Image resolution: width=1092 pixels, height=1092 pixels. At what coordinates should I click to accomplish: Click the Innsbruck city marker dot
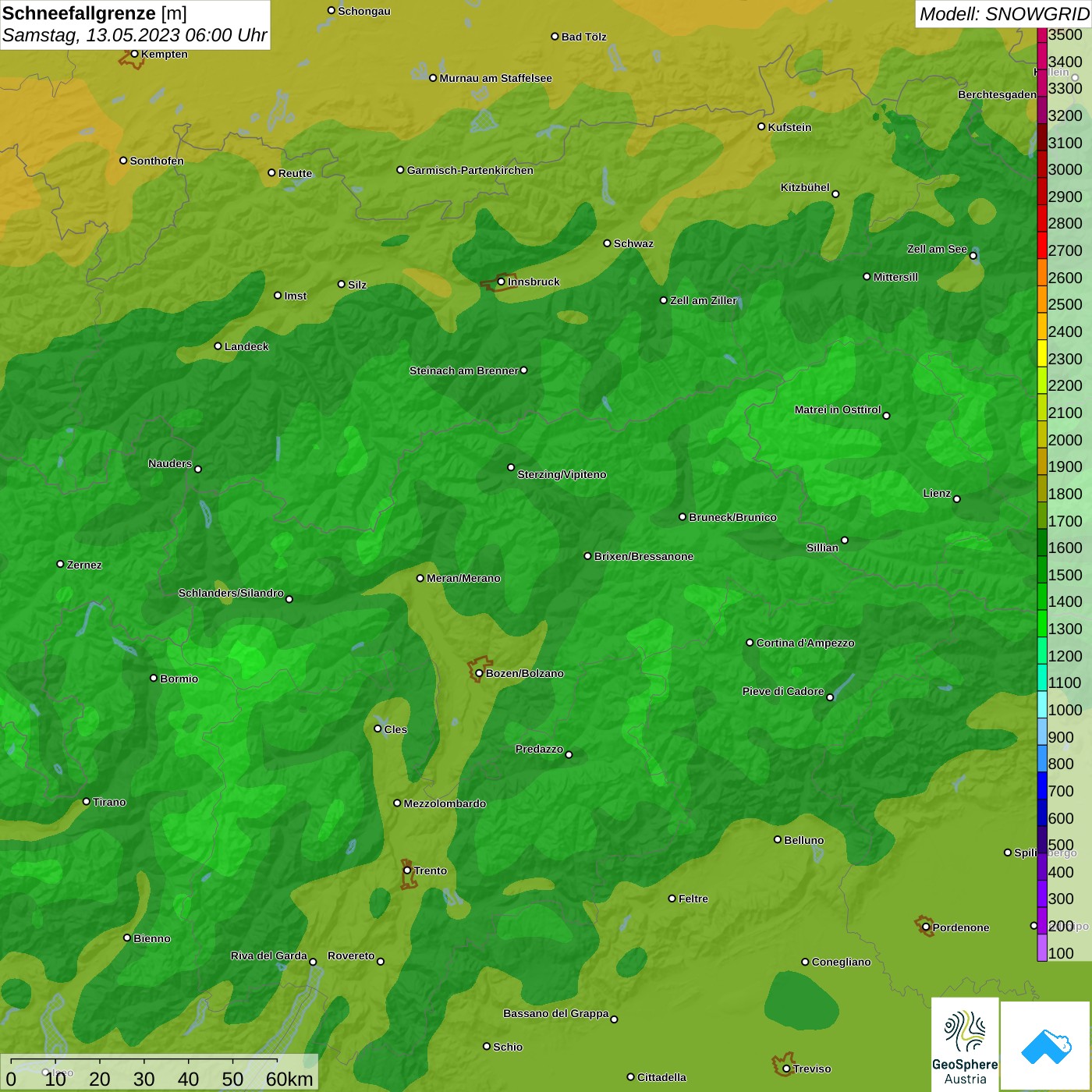(x=502, y=282)
